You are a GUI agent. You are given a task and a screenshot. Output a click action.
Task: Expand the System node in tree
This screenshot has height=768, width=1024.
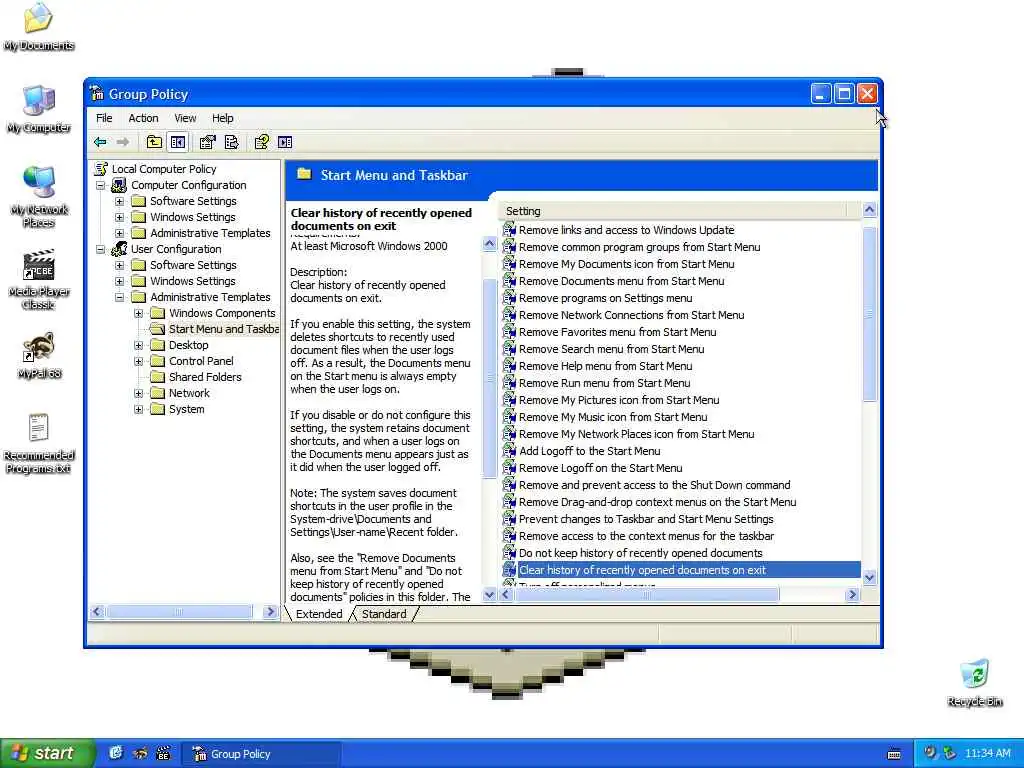click(138, 409)
